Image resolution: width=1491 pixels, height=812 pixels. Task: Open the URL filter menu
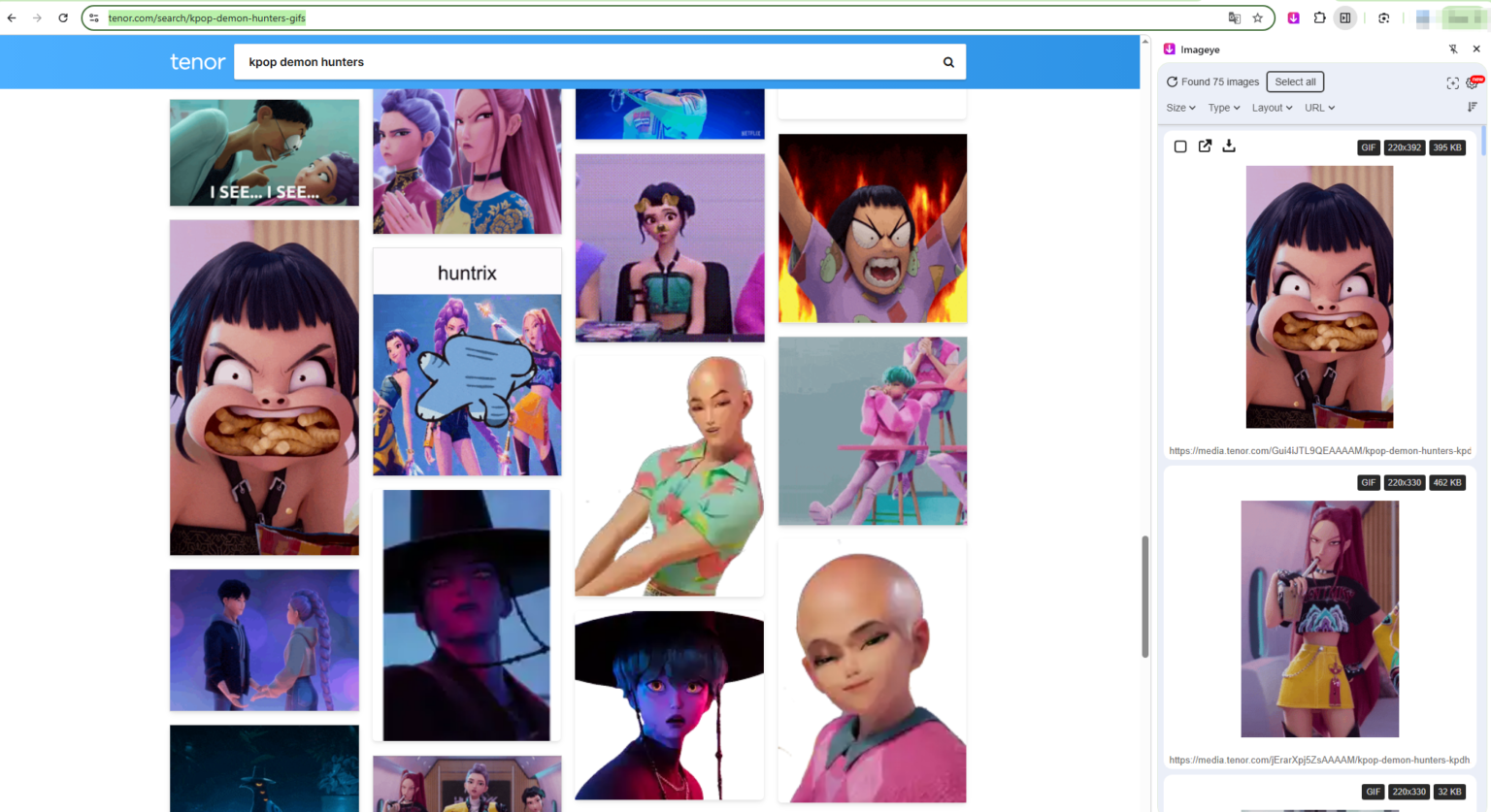1319,108
